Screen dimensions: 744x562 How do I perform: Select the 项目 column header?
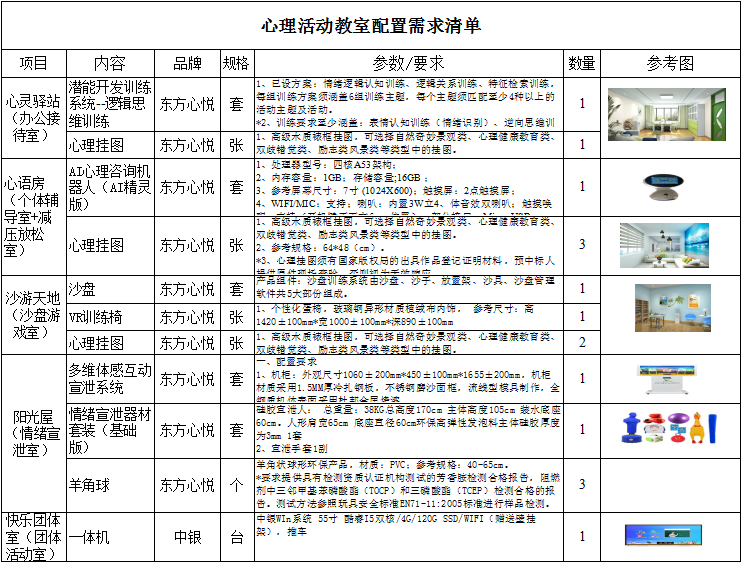pos(34,63)
